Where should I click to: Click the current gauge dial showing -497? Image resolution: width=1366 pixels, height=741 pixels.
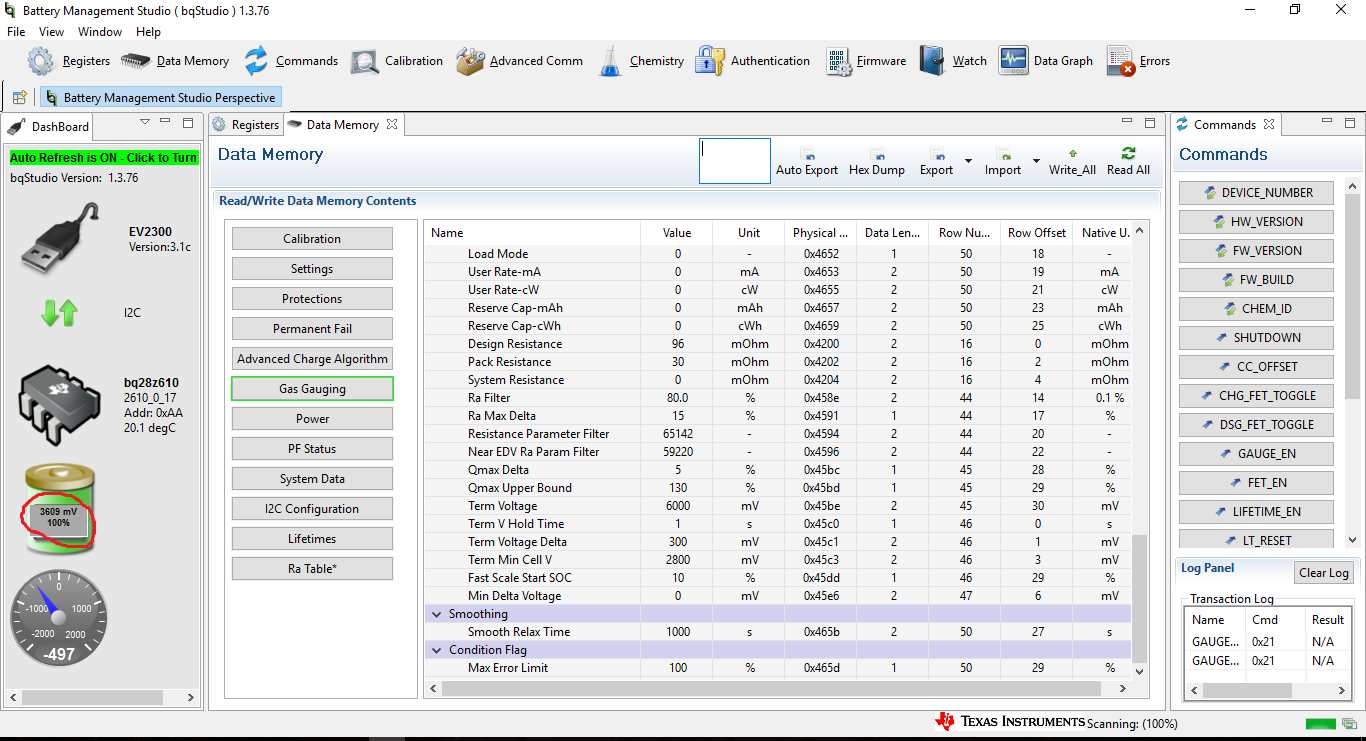pyautogui.click(x=60, y=618)
